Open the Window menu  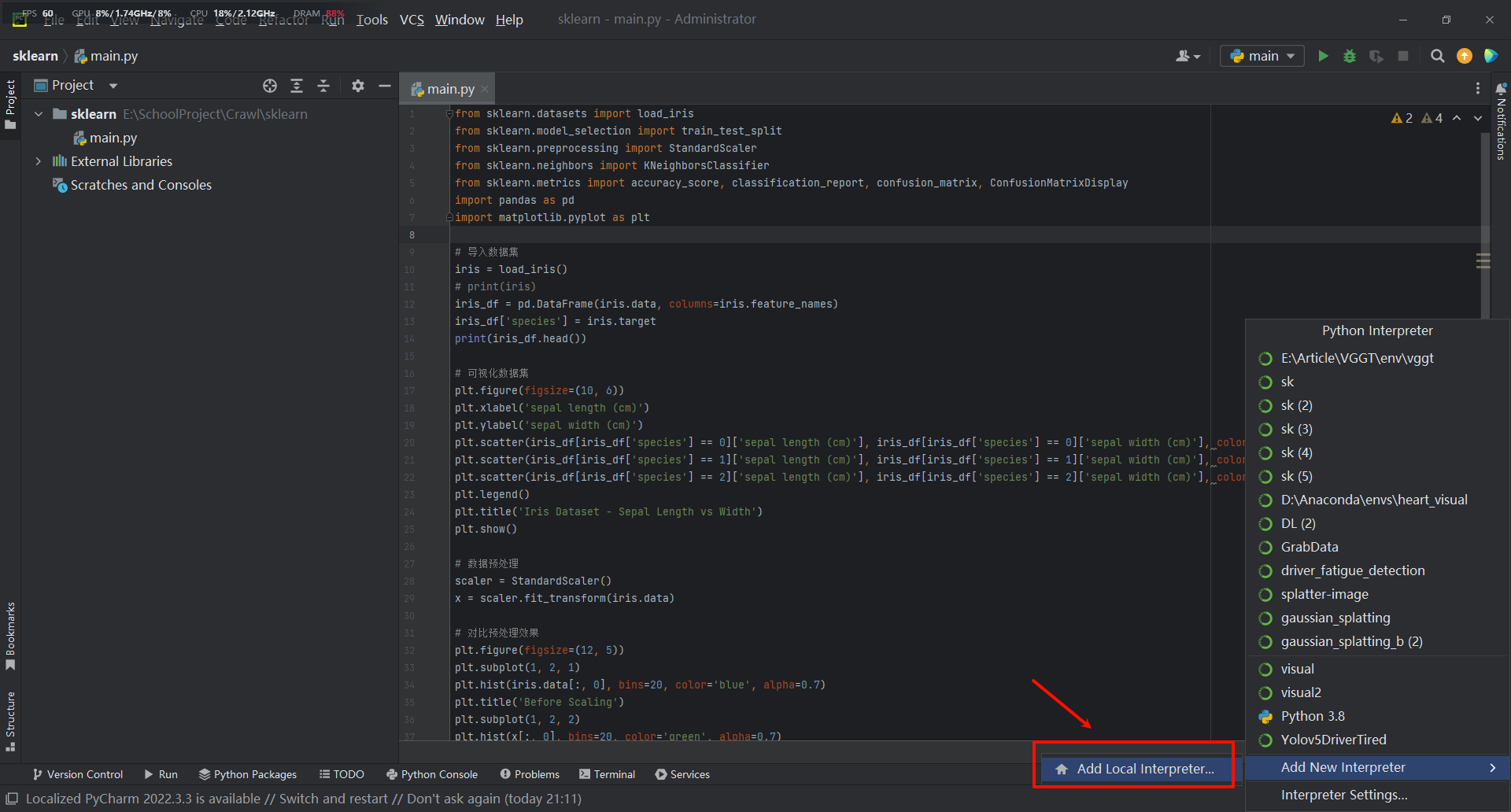[460, 20]
